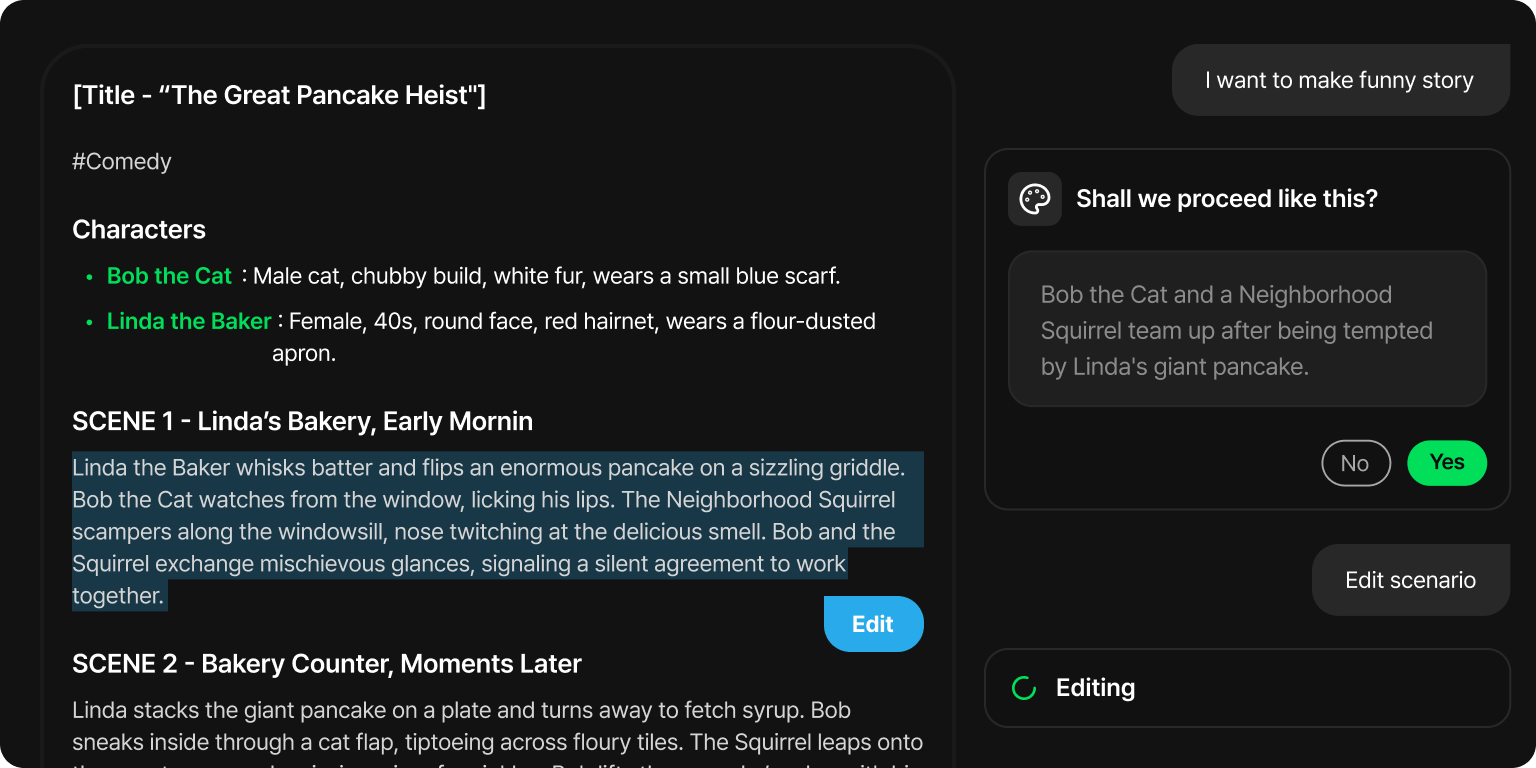Decline with the No button
1536x768 pixels.
coord(1356,463)
